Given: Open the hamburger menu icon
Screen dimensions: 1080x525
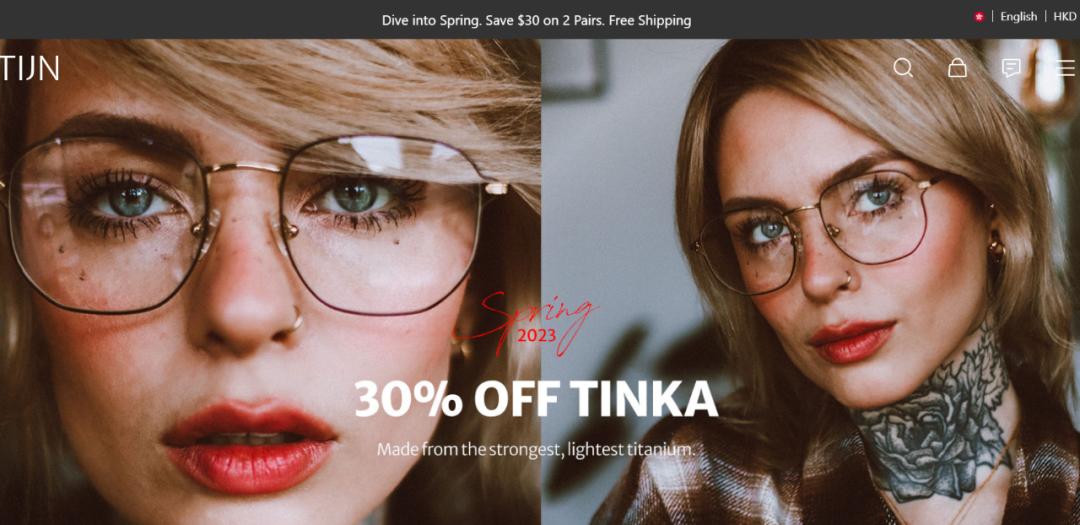Looking at the screenshot, I should (x=1066, y=68).
